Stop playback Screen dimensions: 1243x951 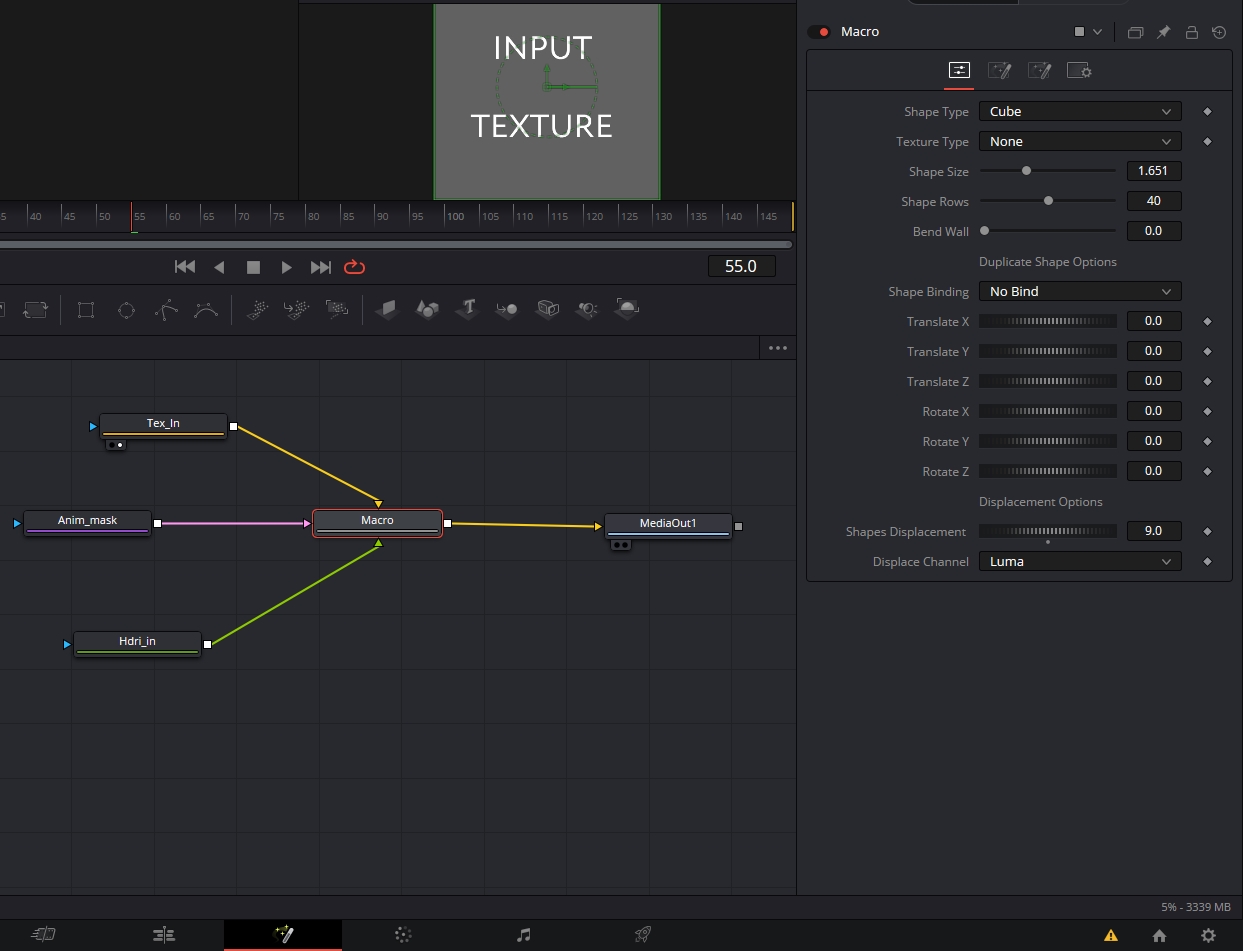(x=253, y=267)
